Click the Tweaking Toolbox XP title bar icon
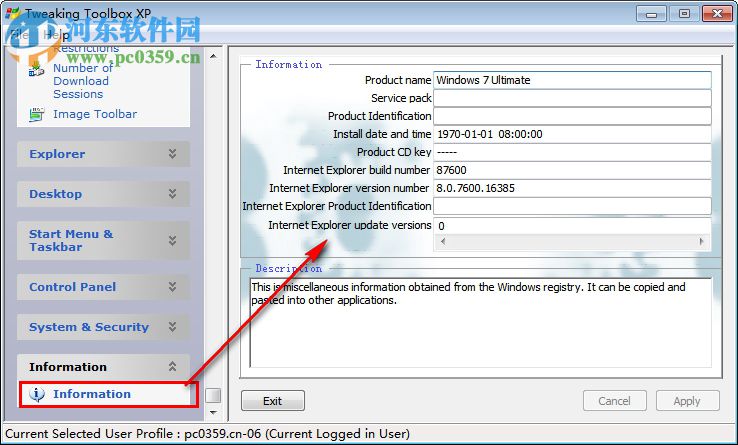Screen dimensions: 738x445 point(13,13)
